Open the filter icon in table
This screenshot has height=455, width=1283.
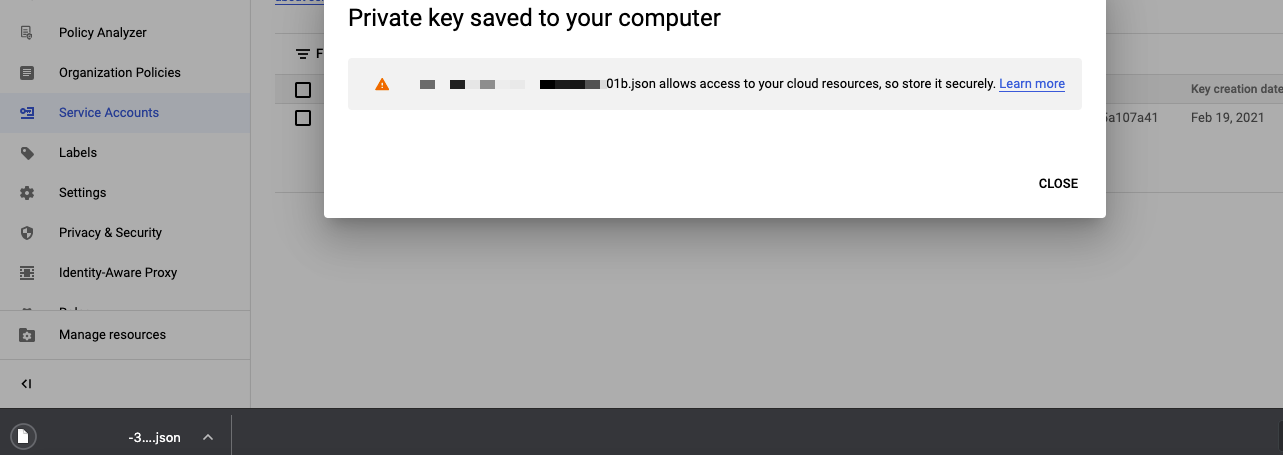303,53
